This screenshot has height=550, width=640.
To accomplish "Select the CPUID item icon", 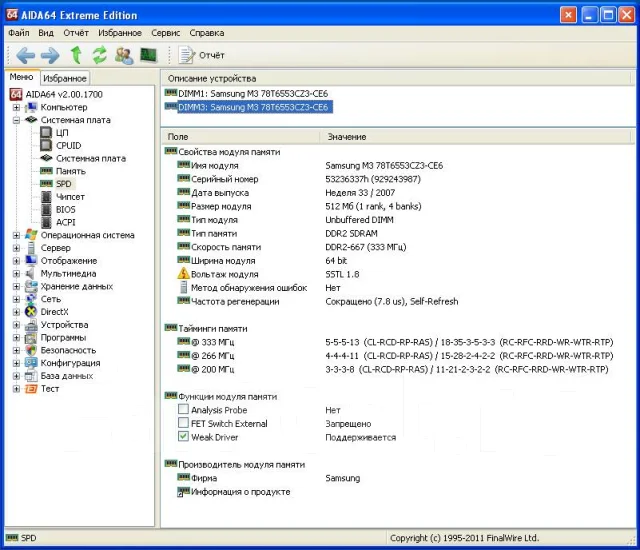I will tap(46, 145).
